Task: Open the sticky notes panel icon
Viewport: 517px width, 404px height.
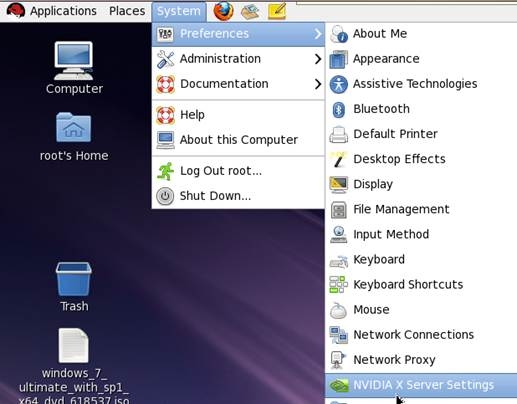Action: coord(277,11)
